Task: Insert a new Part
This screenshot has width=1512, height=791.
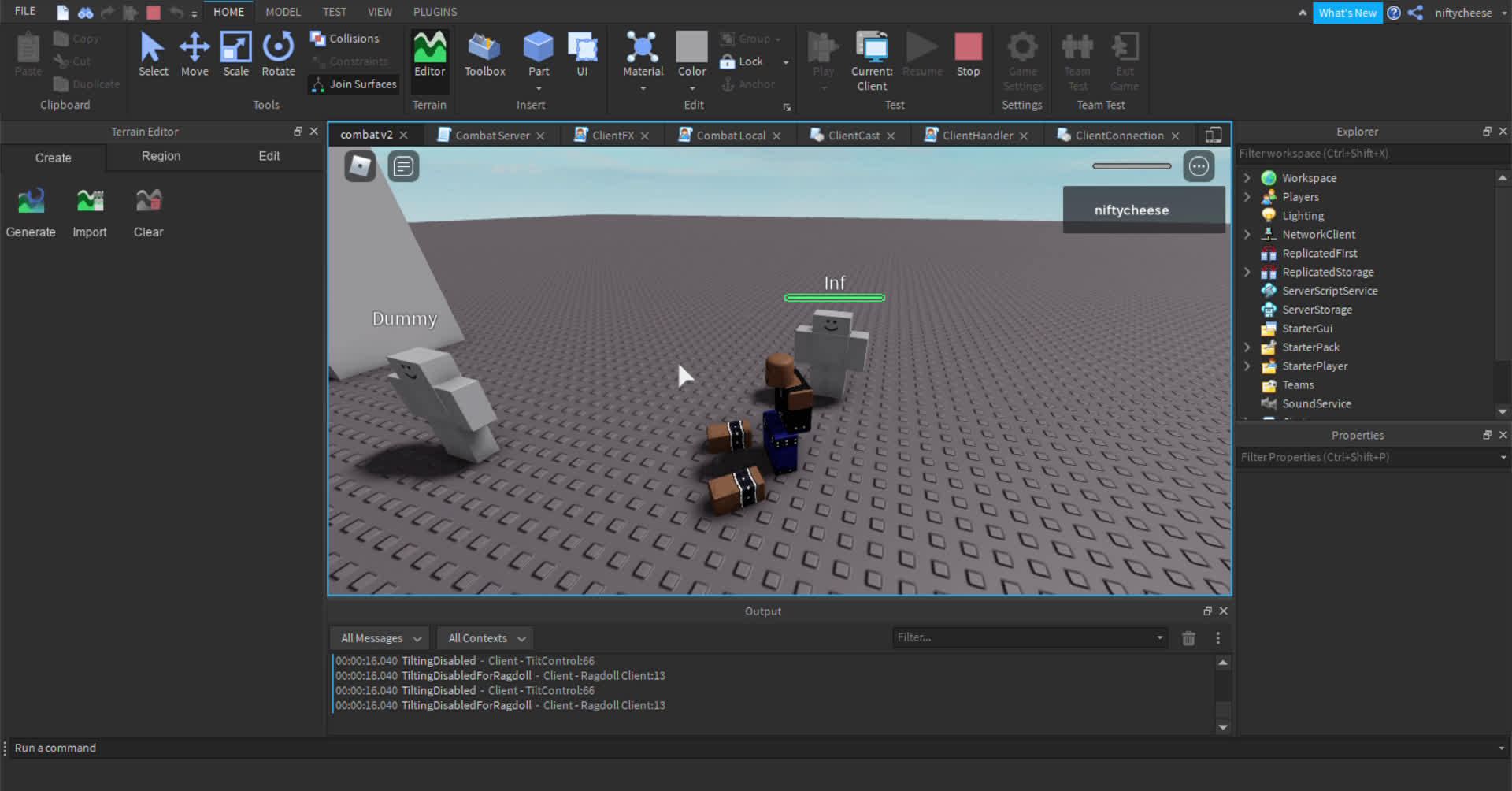Action: coord(538,53)
